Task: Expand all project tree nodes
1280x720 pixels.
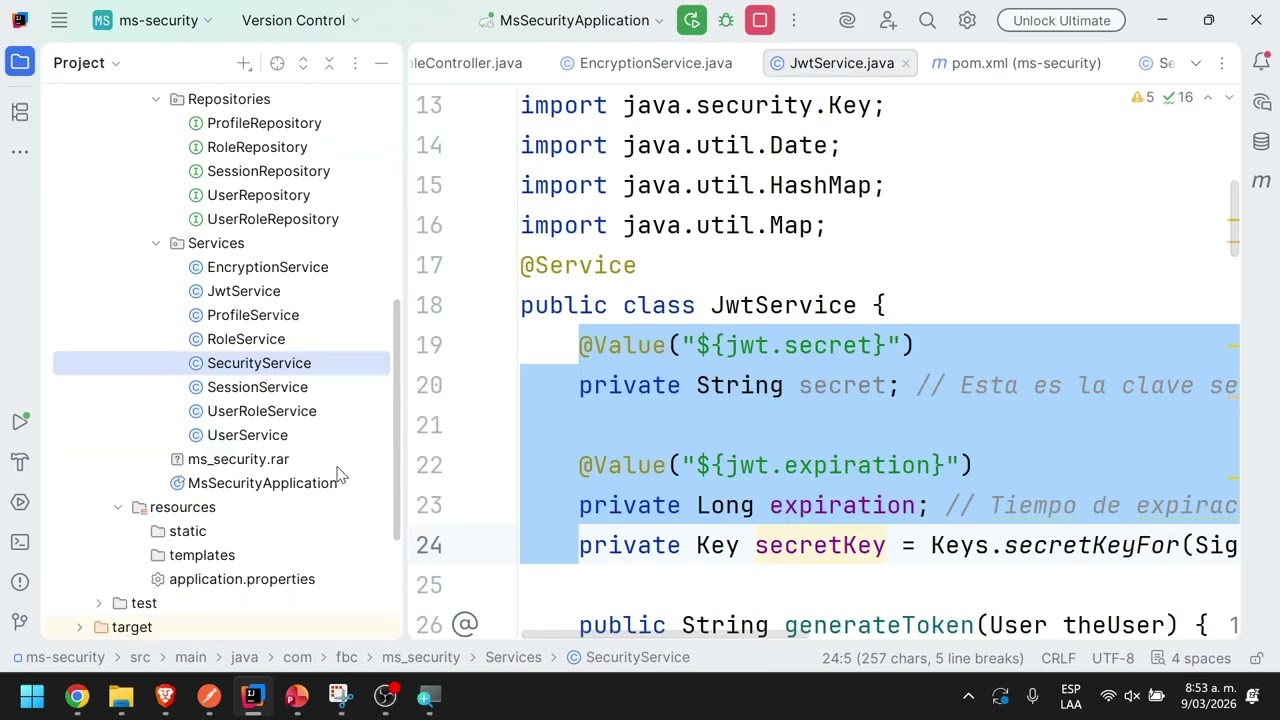Action: pos(303,63)
